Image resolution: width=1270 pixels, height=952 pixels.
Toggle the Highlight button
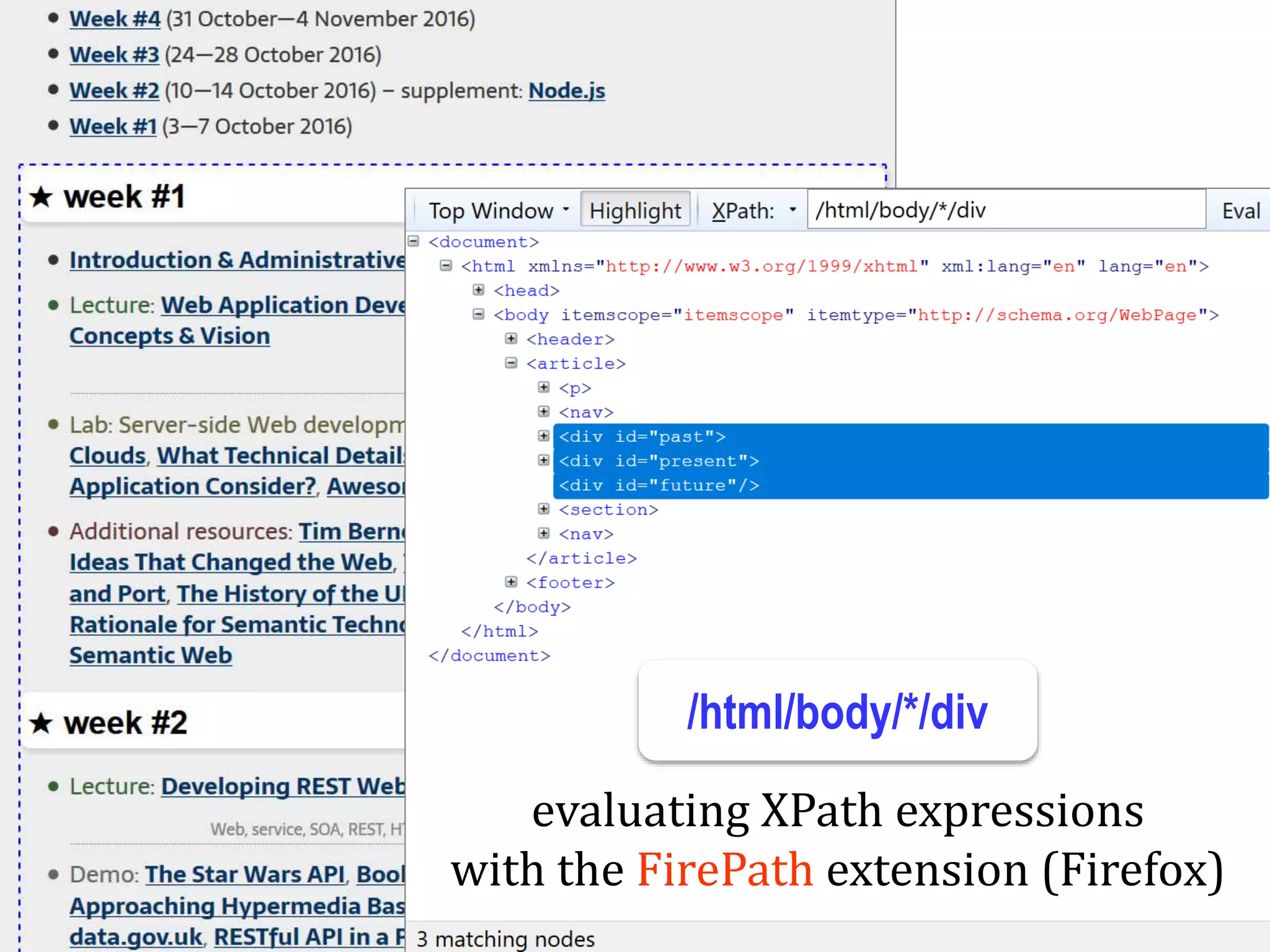click(x=636, y=211)
